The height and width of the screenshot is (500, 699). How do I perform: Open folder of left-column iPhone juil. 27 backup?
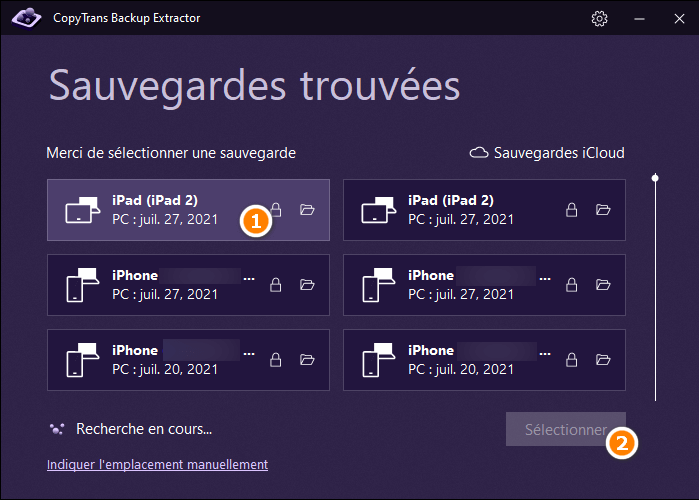(307, 284)
